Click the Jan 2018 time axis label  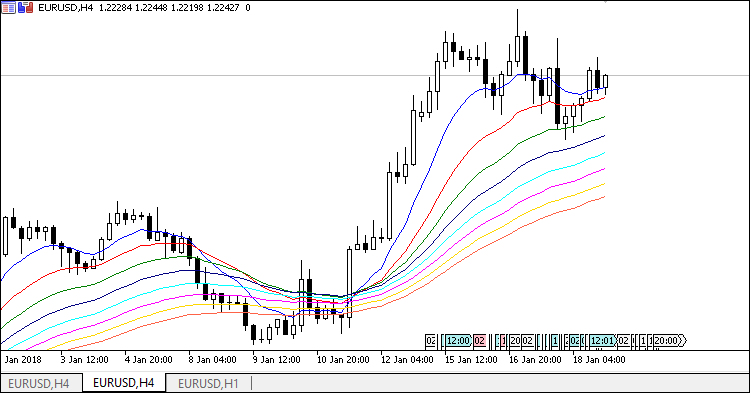tap(23, 360)
